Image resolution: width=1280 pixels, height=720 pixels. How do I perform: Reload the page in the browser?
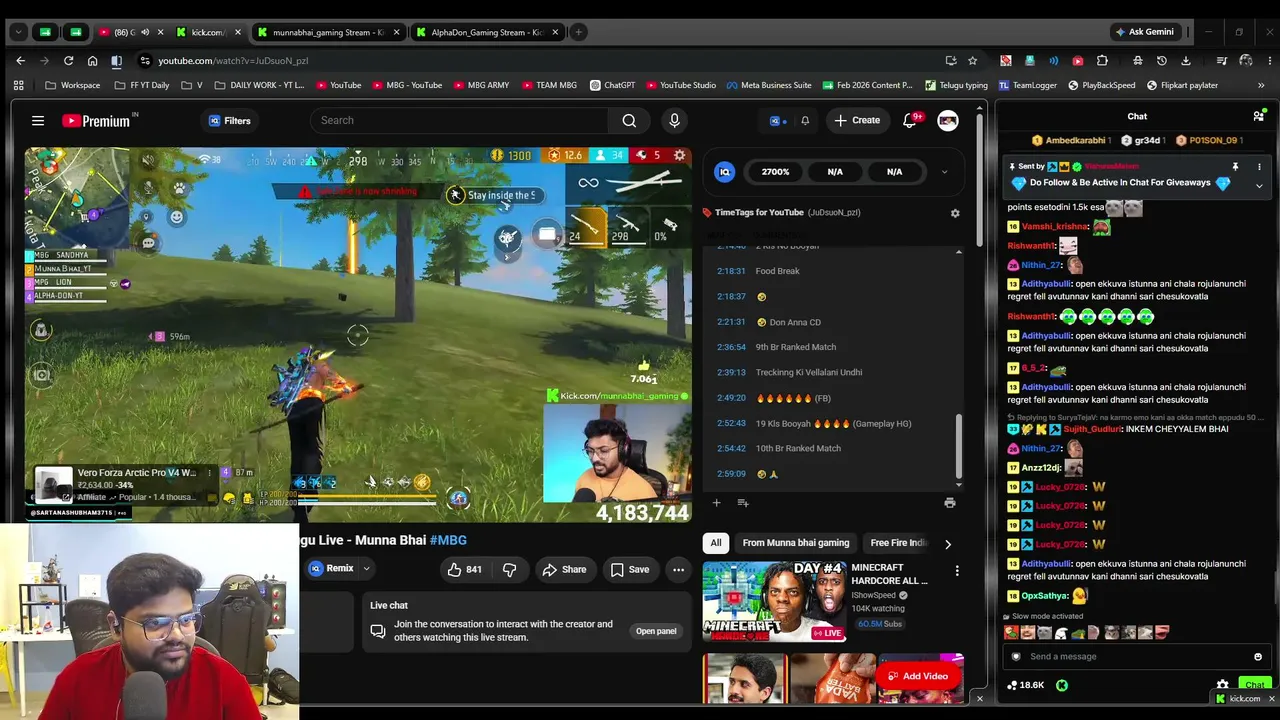[x=68, y=61]
